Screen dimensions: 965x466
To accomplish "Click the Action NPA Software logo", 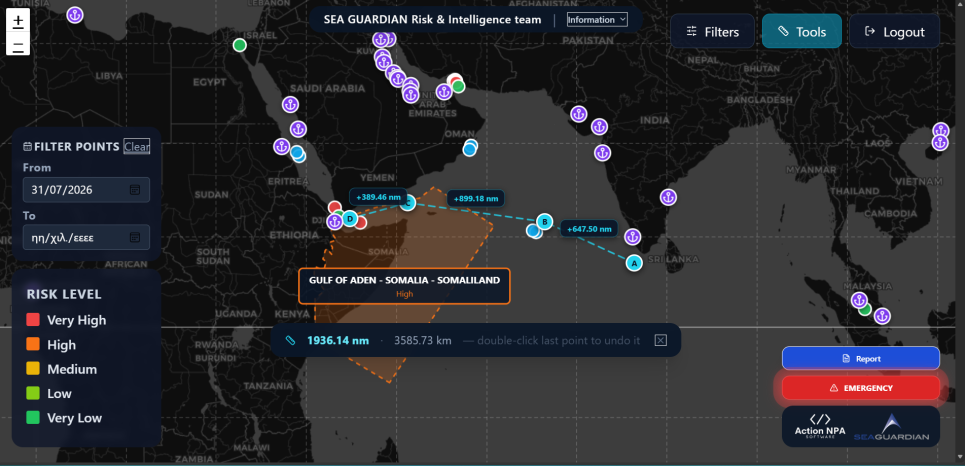I will [818, 426].
